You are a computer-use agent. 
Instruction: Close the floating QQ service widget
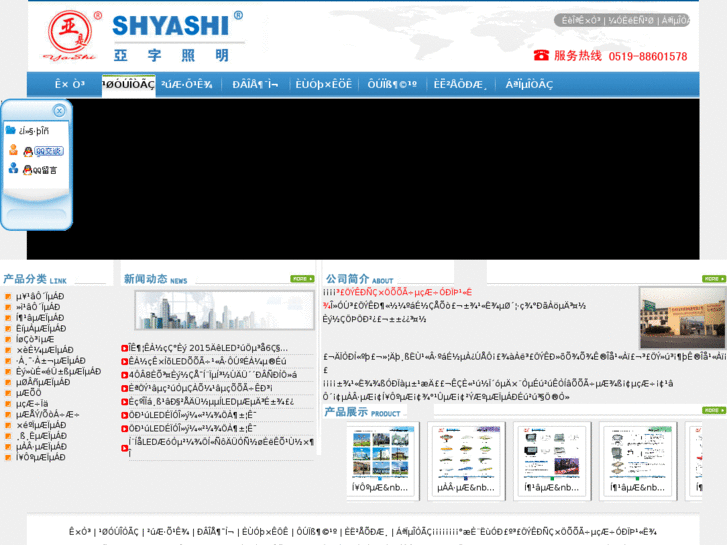pyautogui.click(x=59, y=111)
